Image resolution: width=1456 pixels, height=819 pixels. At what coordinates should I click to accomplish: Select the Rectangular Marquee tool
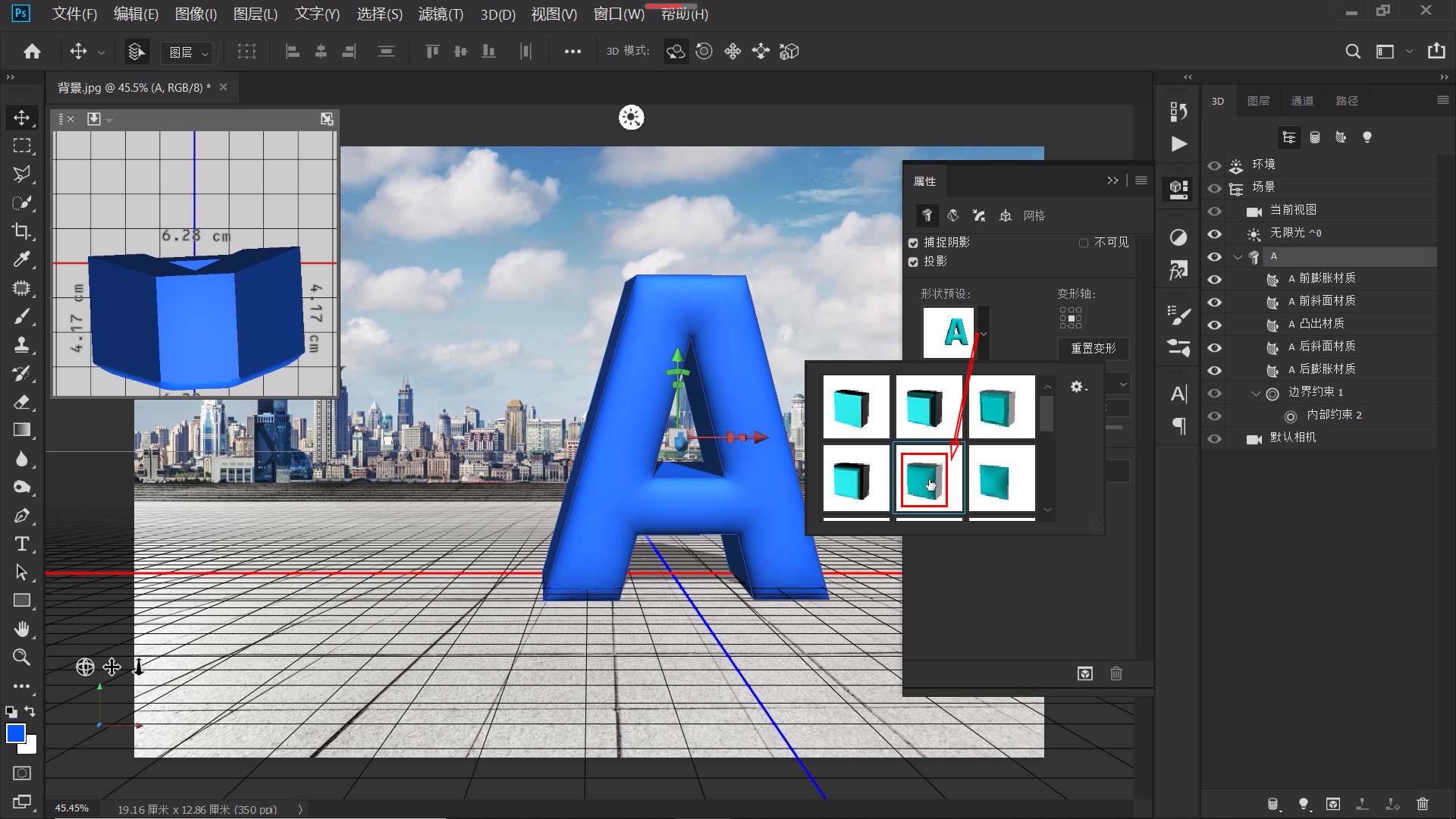tap(22, 146)
